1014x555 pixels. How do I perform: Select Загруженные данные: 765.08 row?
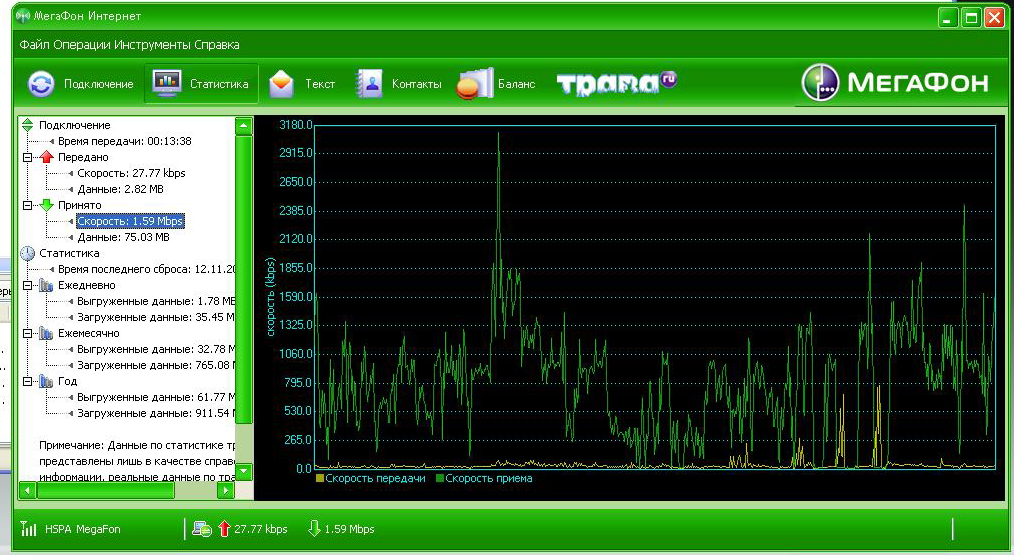pos(156,365)
